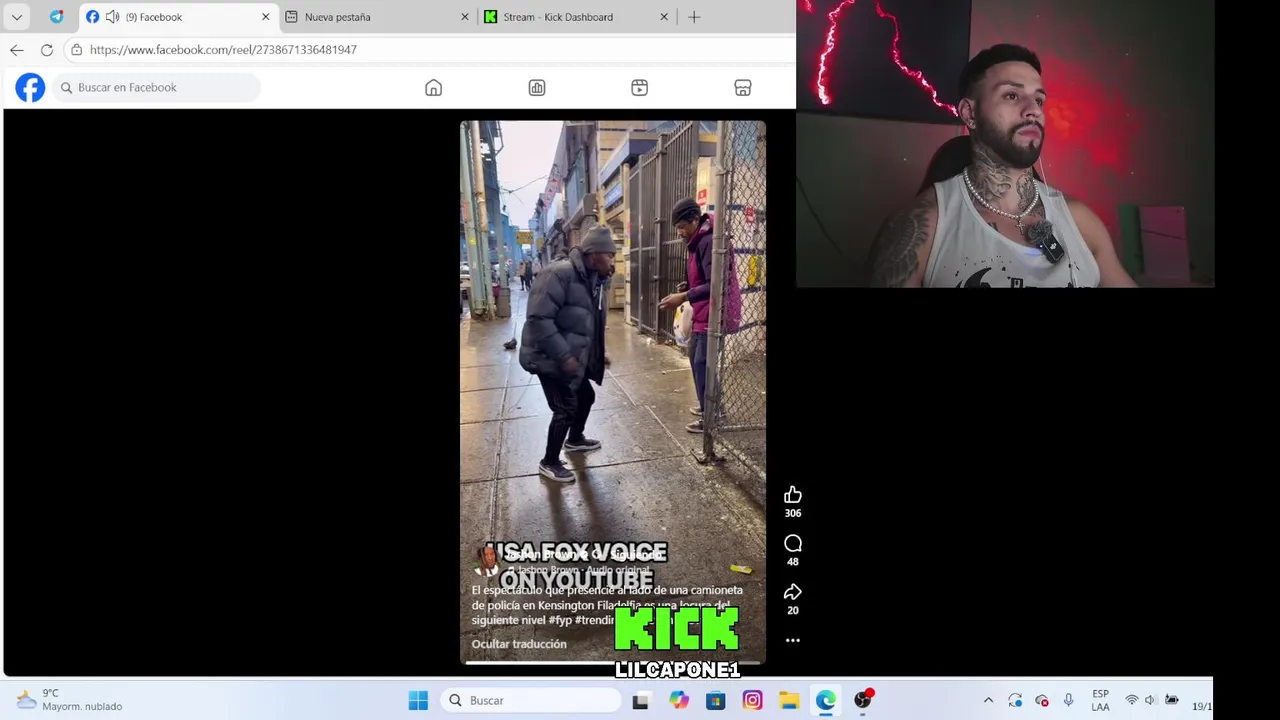Click the cloud error tray icon
Viewport: 1280px width, 720px height.
point(1042,700)
